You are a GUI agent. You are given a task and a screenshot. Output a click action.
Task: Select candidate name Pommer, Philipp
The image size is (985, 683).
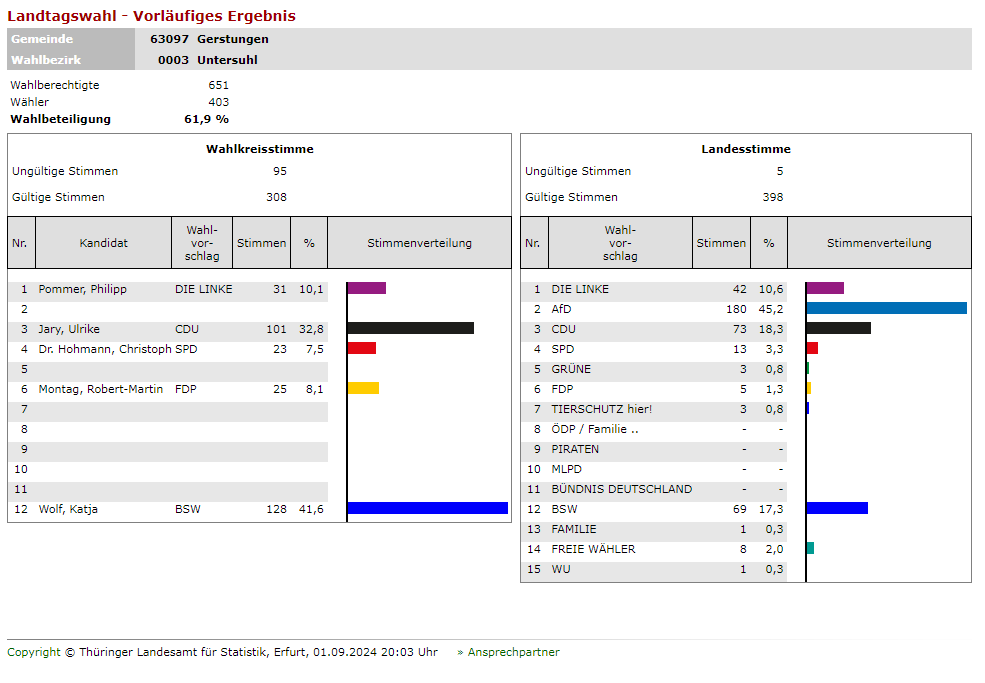(x=82, y=289)
